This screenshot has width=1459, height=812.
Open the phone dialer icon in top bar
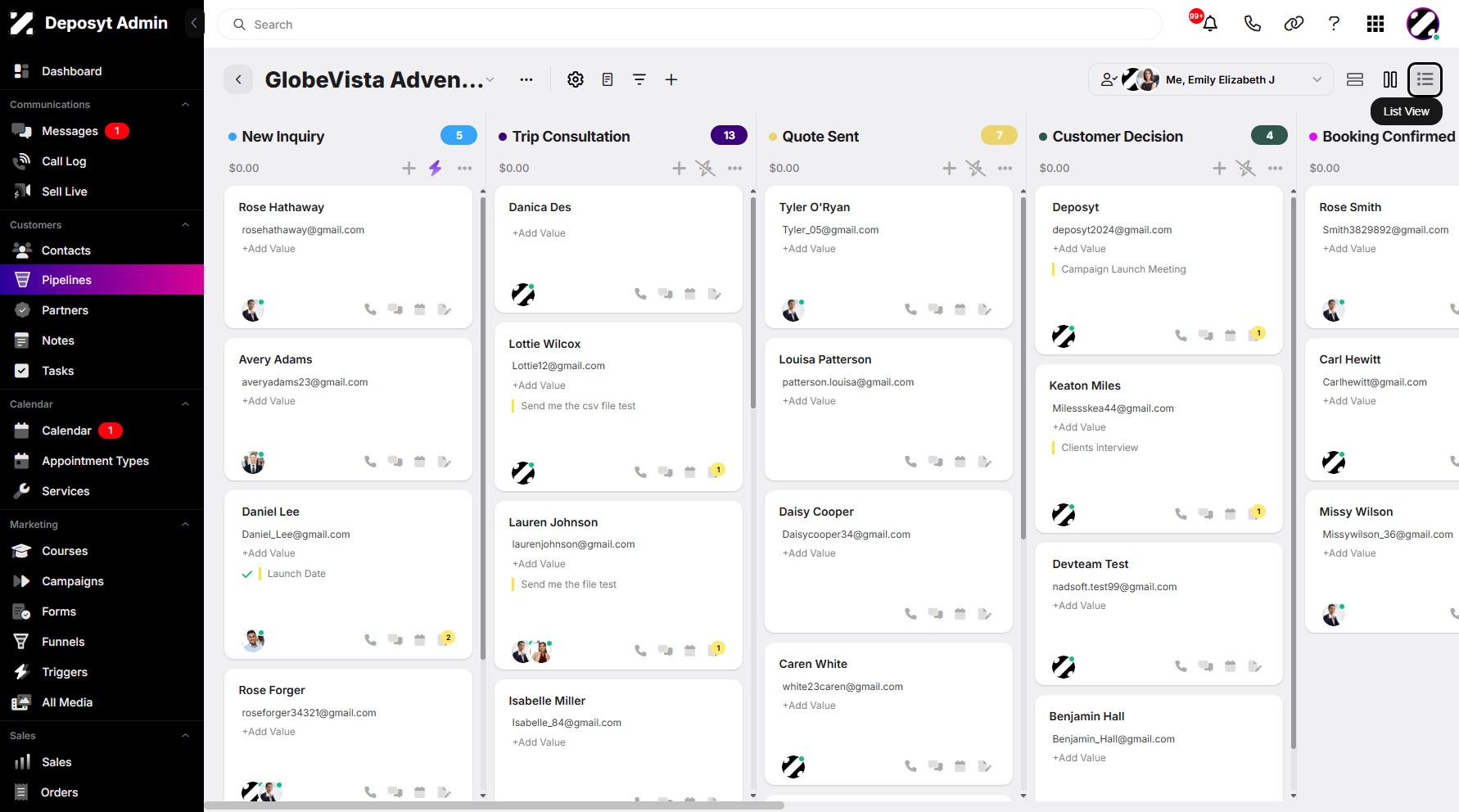pyautogui.click(x=1252, y=24)
